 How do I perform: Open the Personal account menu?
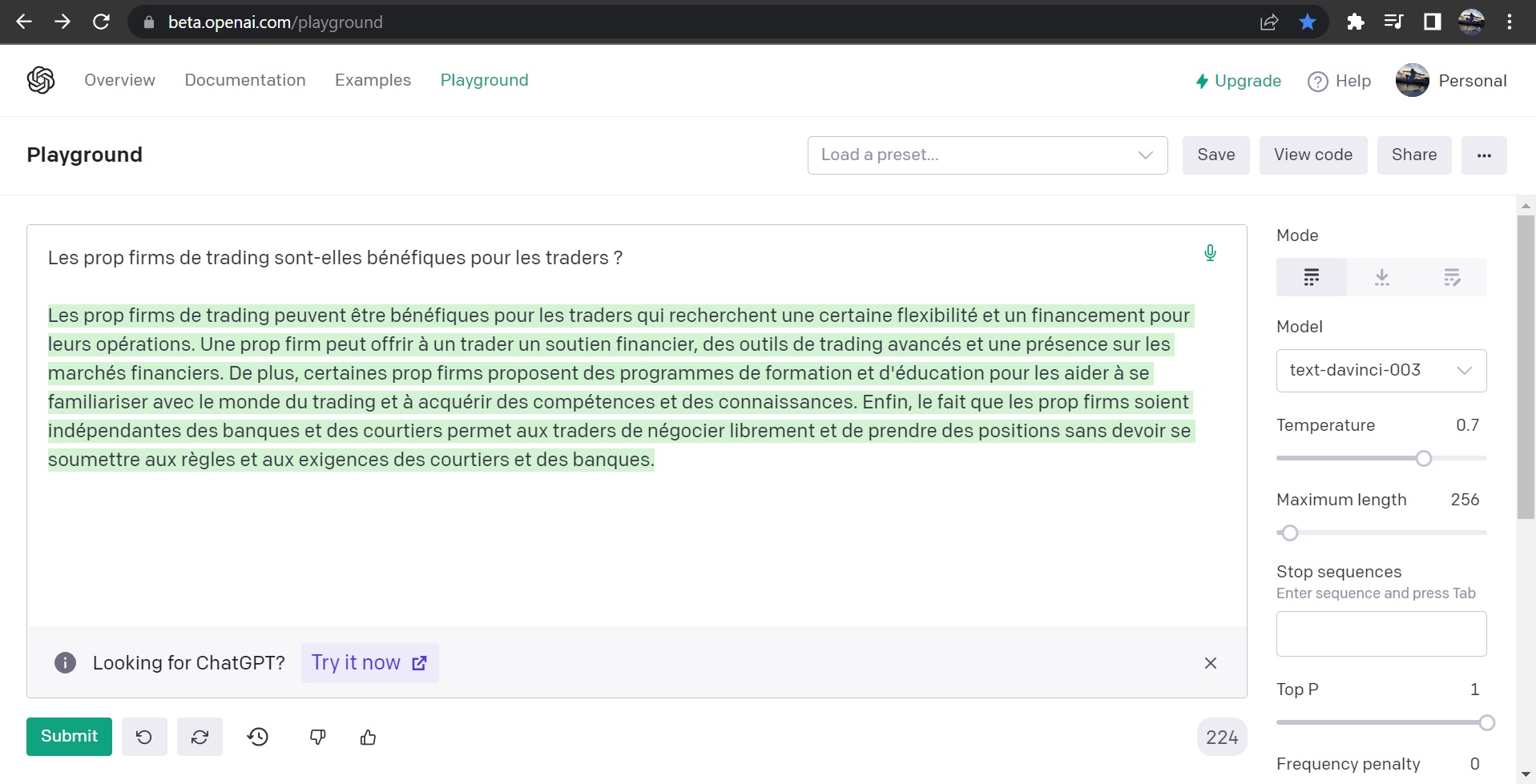coord(1451,81)
